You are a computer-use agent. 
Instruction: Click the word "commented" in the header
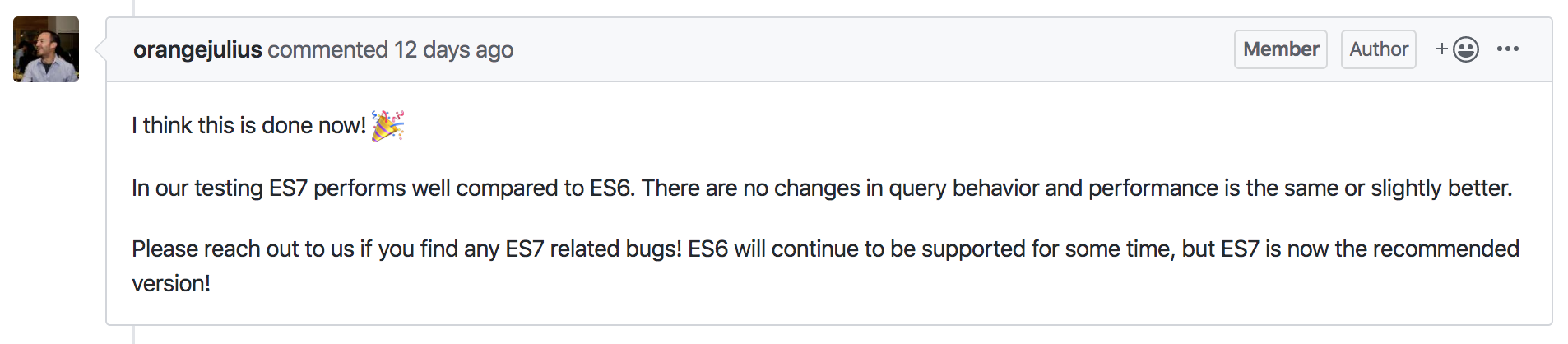click(327, 50)
